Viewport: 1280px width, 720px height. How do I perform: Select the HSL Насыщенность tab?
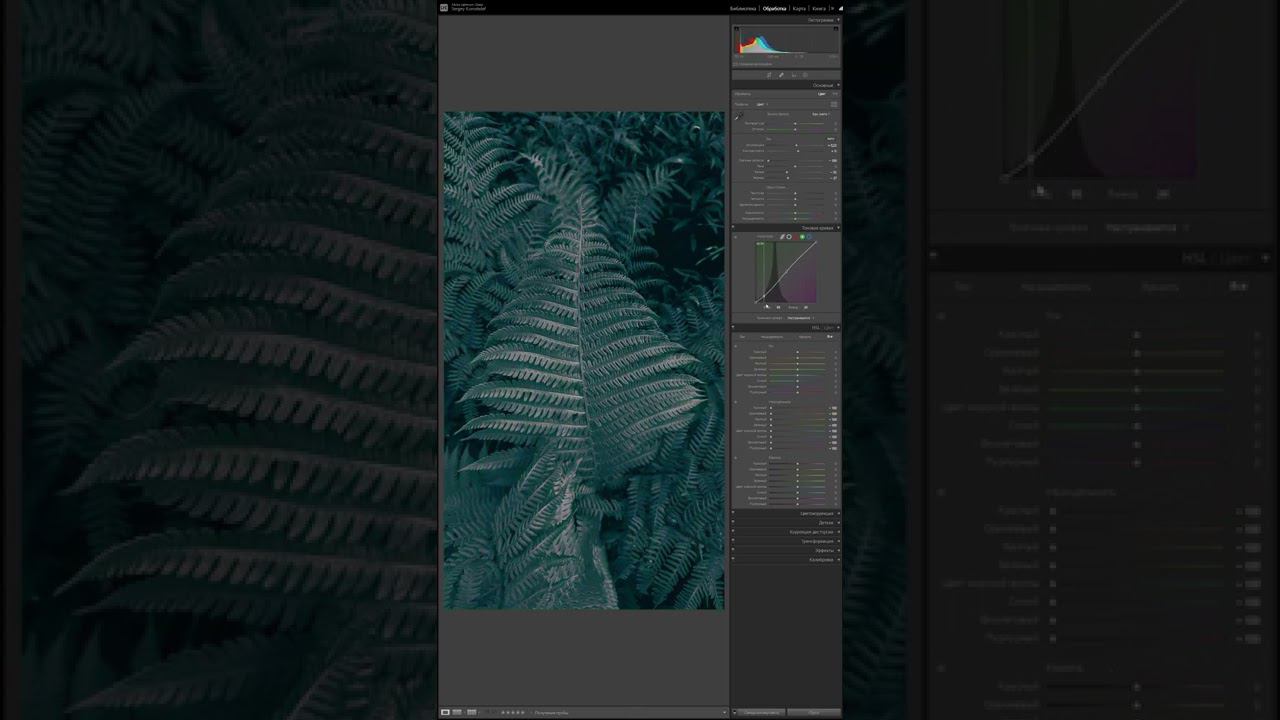(773, 337)
